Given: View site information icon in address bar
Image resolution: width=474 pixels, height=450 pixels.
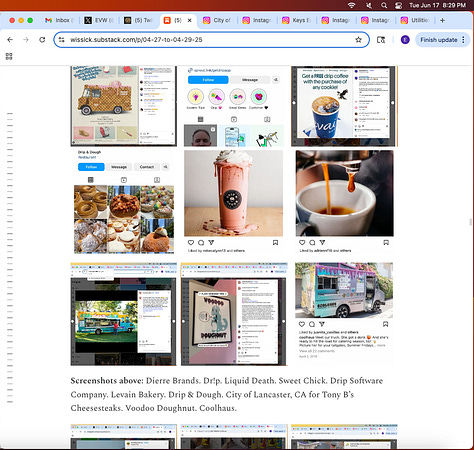Looking at the screenshot, I should coord(62,40).
